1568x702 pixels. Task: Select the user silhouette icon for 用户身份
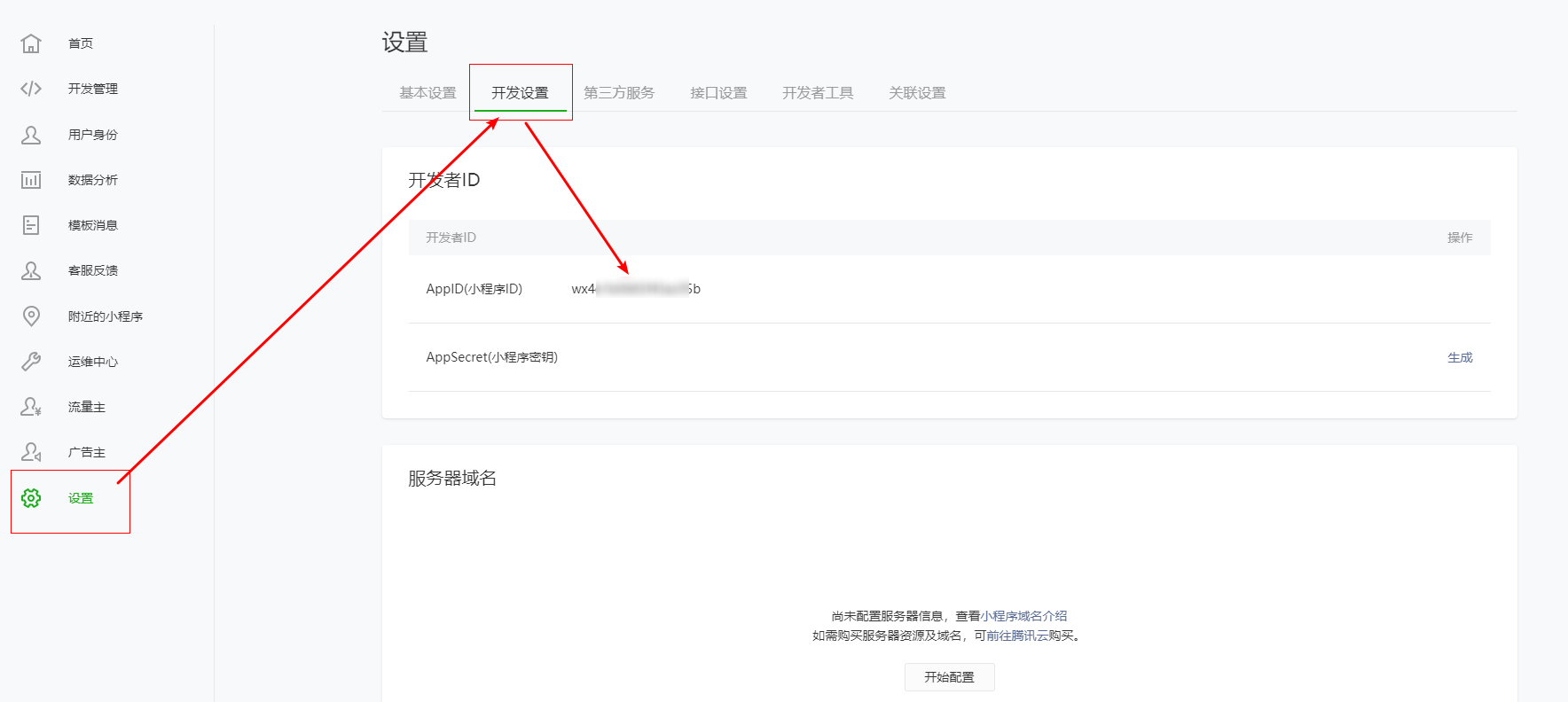(31, 135)
